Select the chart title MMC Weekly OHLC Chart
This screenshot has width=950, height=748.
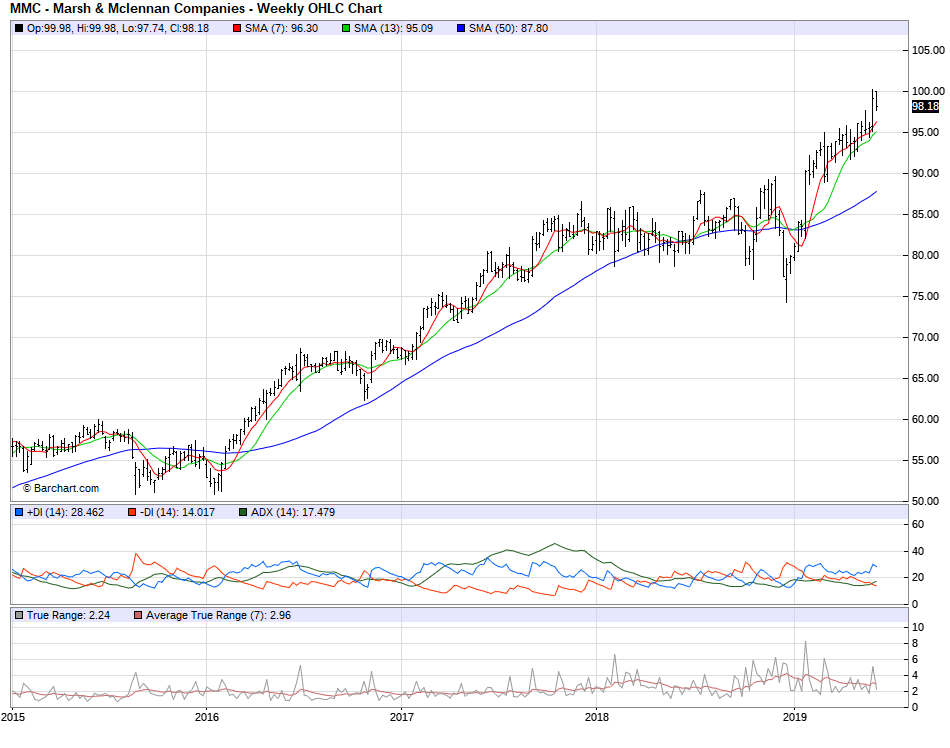click(196, 8)
